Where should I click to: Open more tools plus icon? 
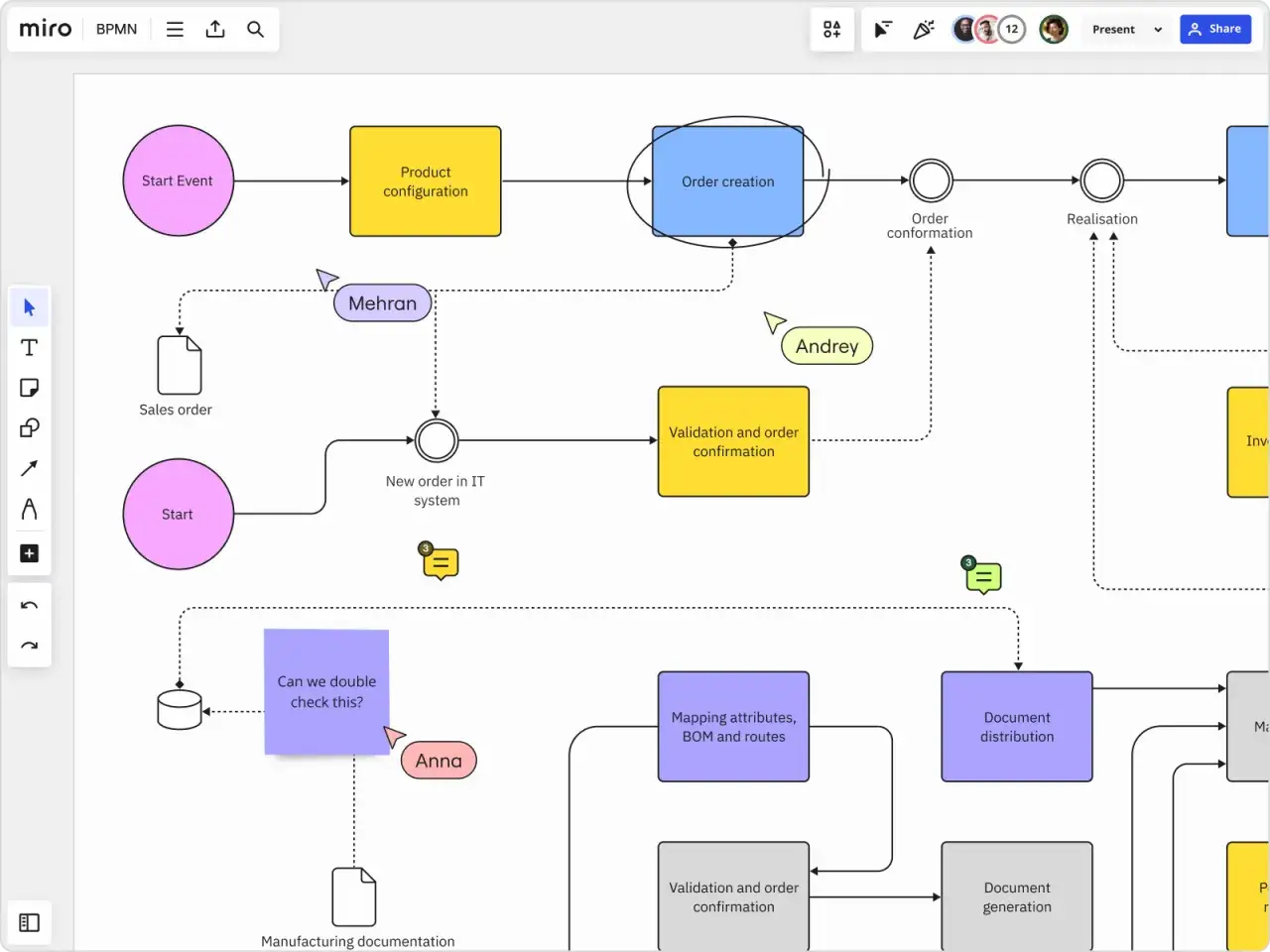click(29, 553)
